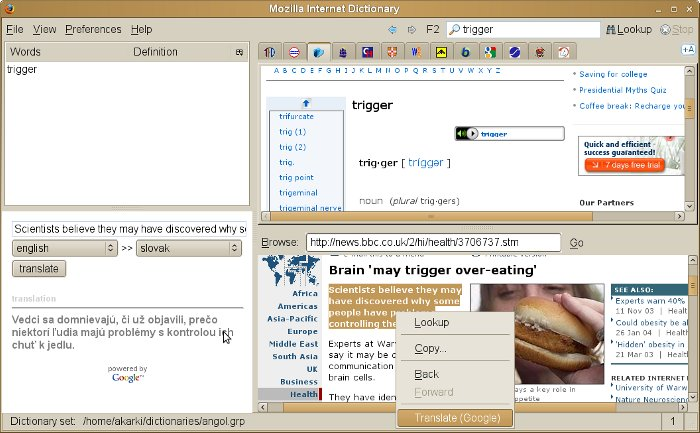Jump to letter A in alphabet index
Image resolution: width=700 pixels, height=433 pixels.
[x=276, y=71]
